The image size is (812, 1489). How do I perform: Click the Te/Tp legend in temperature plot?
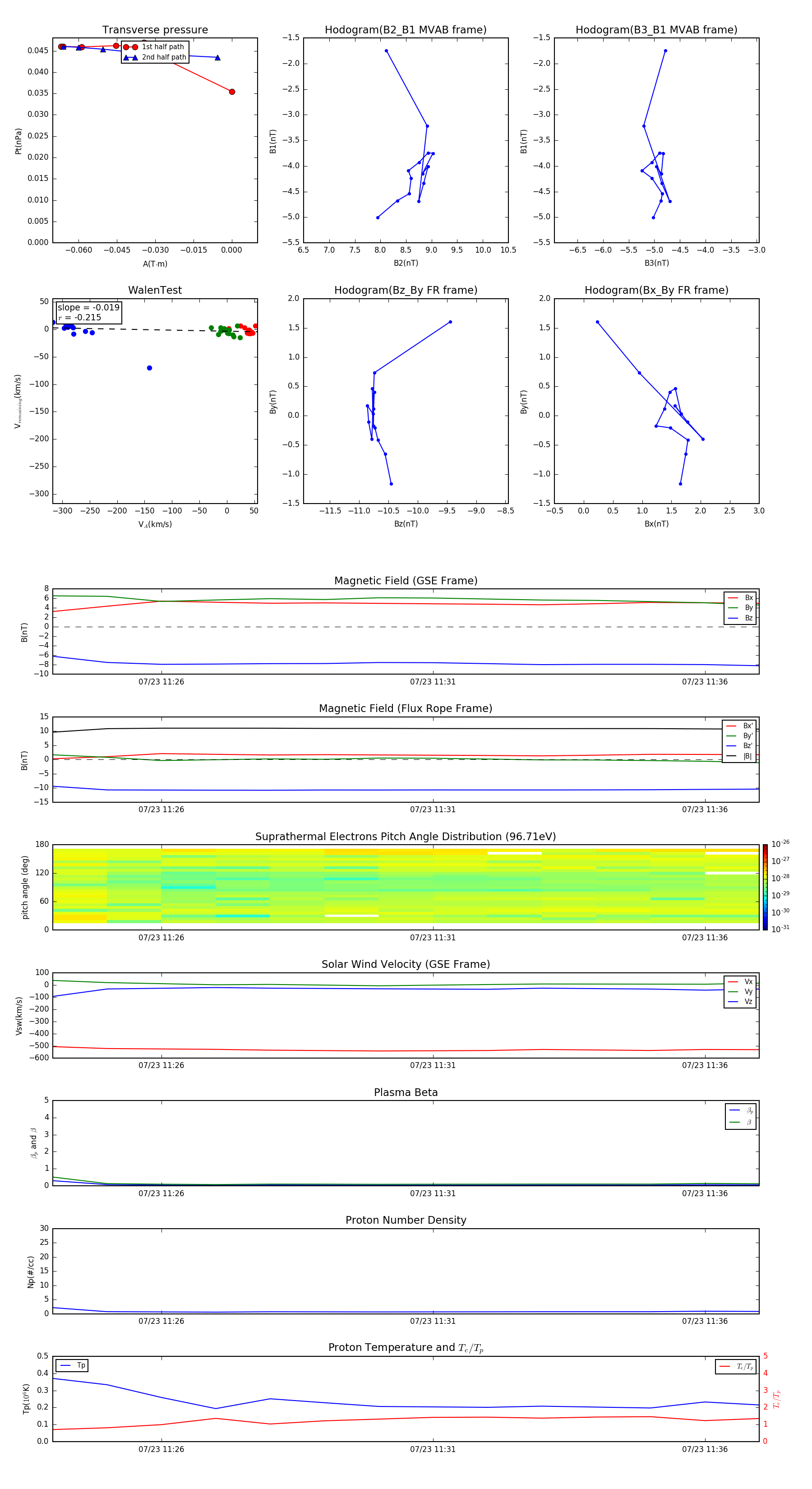[735, 1366]
